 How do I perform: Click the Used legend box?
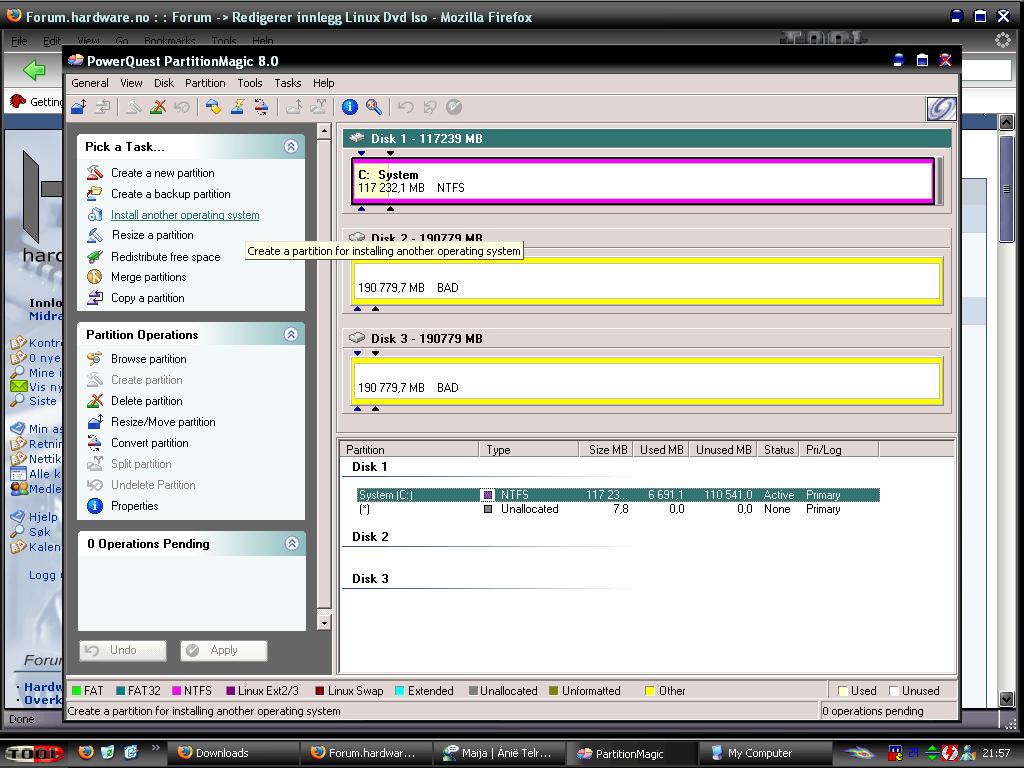842,691
